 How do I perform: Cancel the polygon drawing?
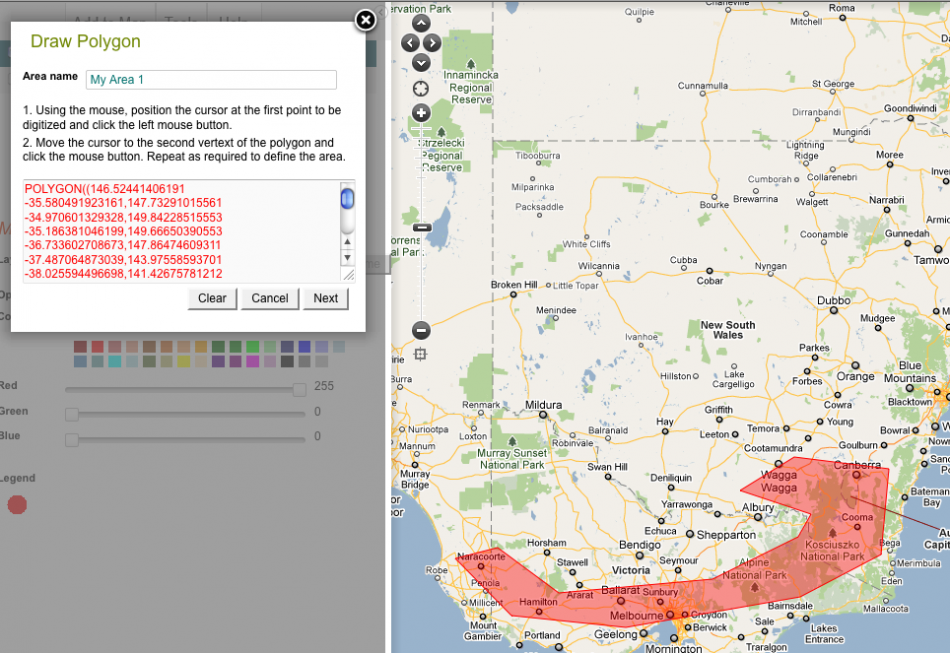pos(269,298)
